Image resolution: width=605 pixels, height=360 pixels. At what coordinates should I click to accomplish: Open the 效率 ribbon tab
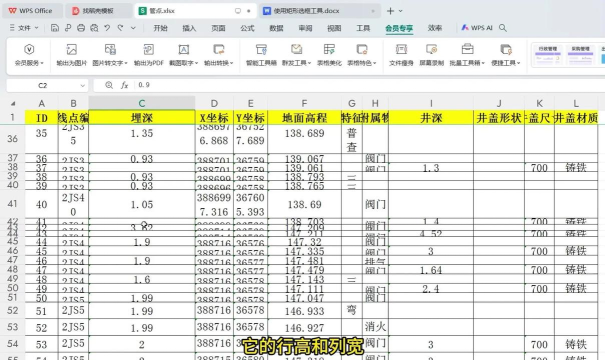tap(435, 28)
